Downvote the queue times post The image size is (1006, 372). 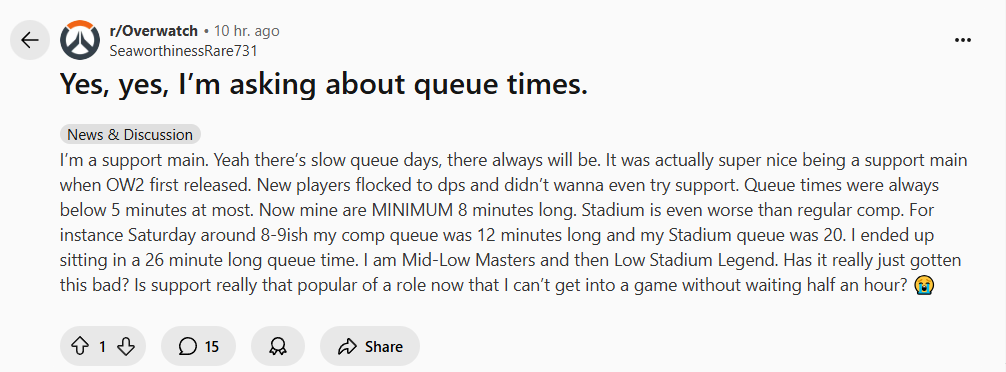(x=126, y=347)
